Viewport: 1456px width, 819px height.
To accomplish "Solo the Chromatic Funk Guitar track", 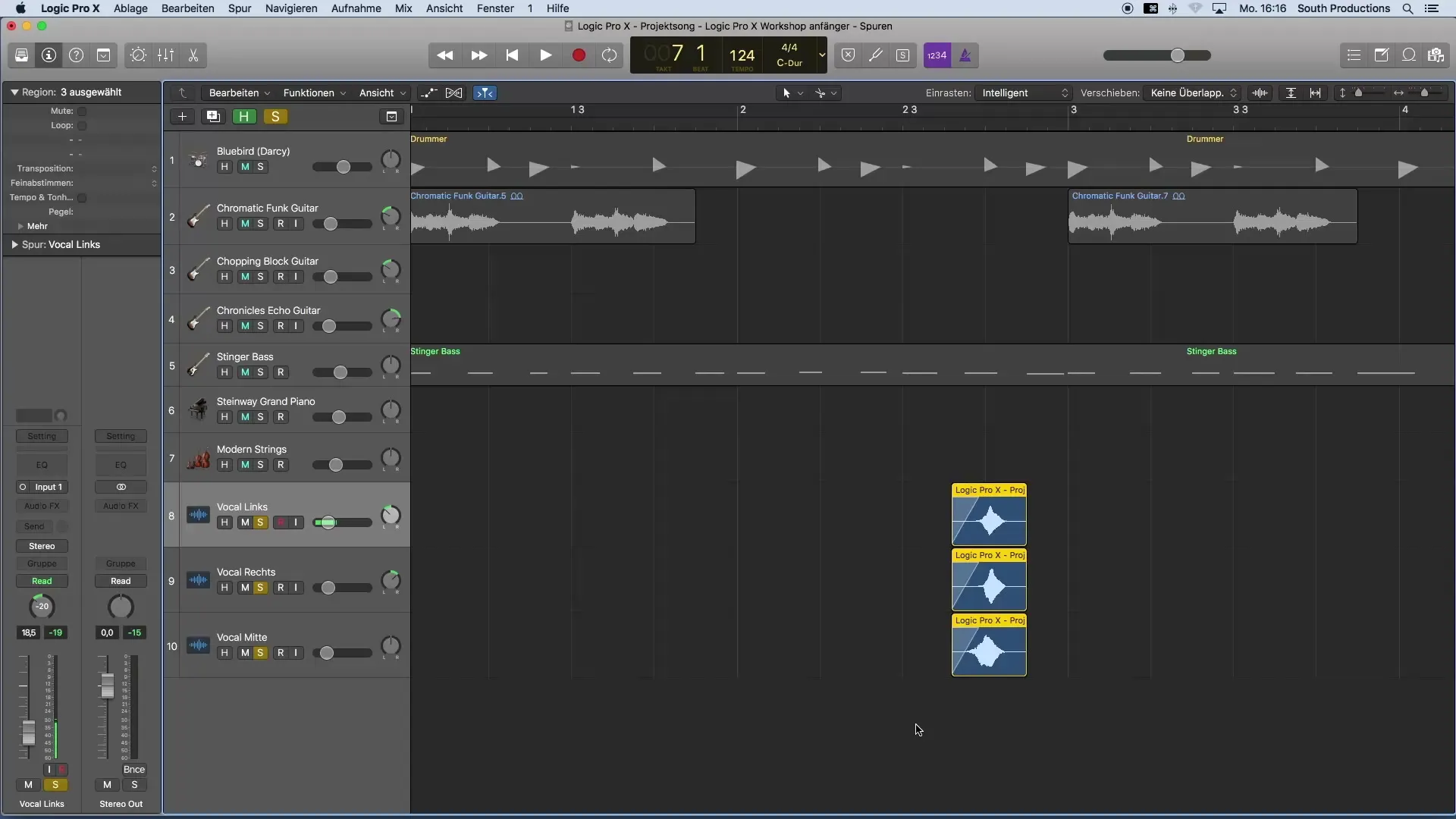I will tap(261, 224).
